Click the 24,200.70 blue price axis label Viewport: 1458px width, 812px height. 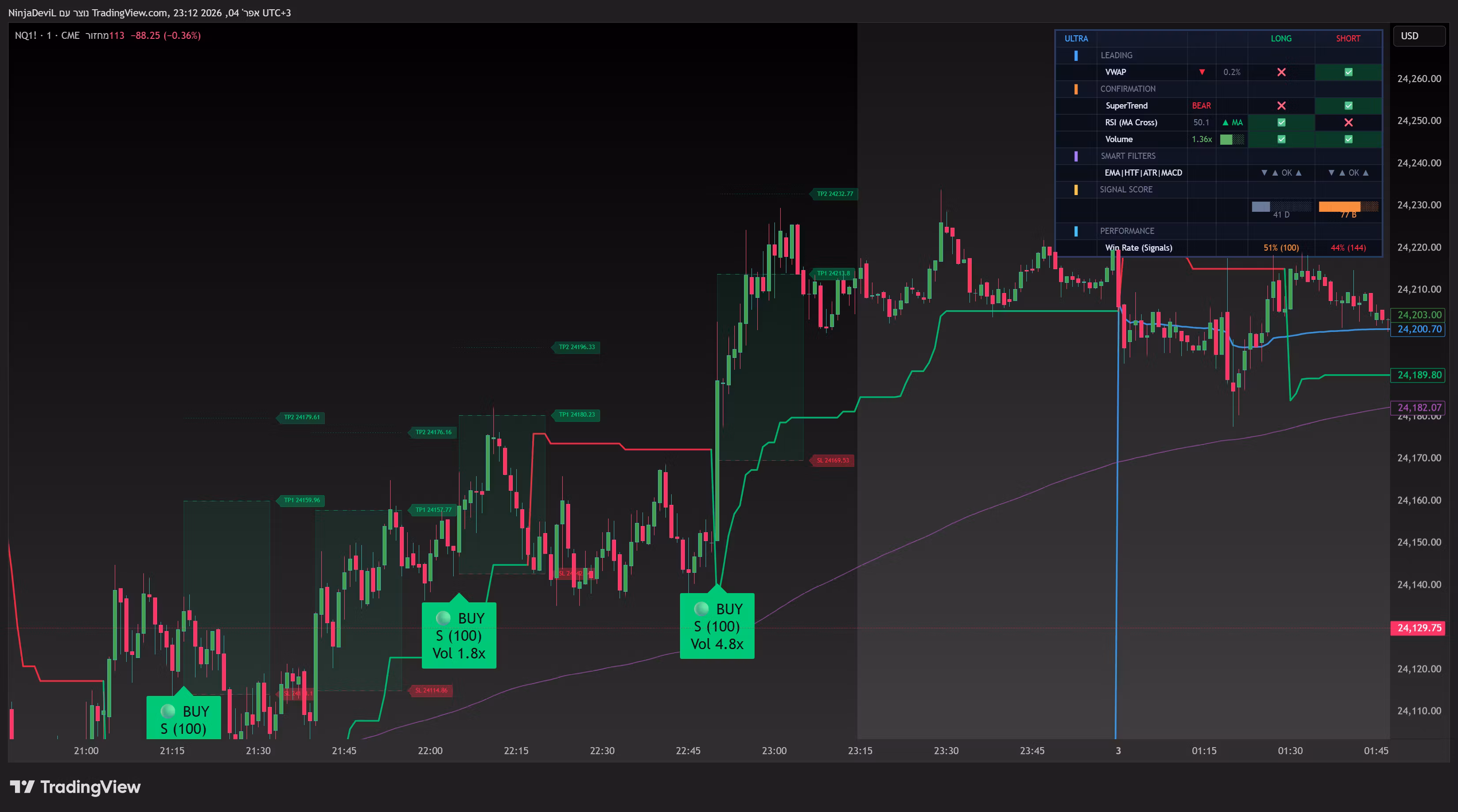[1418, 329]
